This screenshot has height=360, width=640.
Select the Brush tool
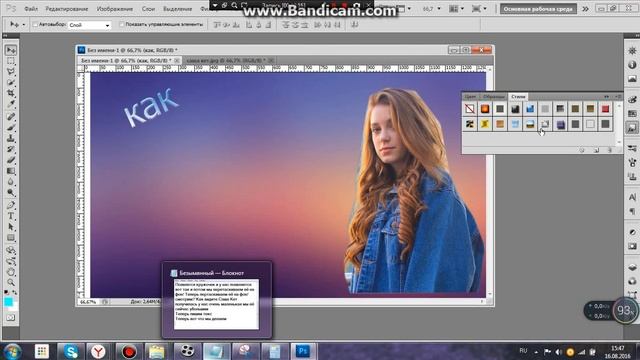tap(11, 127)
